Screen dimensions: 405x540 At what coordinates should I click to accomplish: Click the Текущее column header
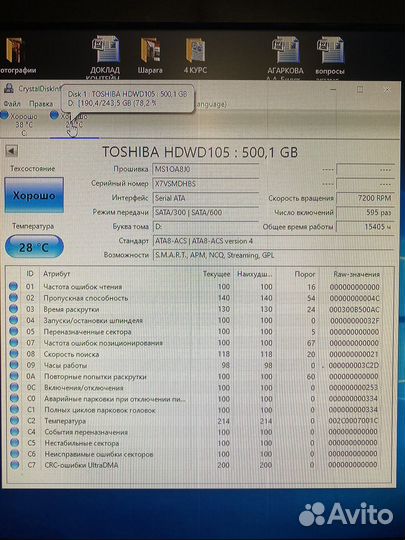coord(216,274)
